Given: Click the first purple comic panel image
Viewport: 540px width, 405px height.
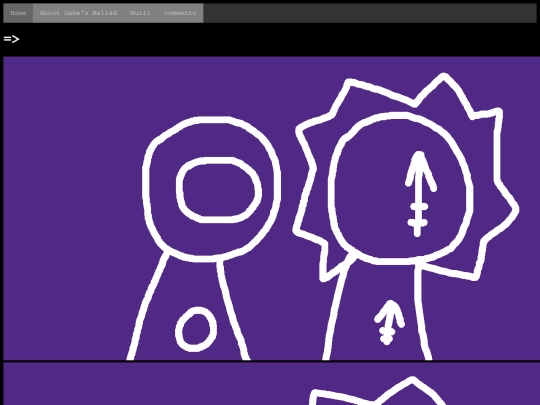Looking at the screenshot, I should coord(272,208).
